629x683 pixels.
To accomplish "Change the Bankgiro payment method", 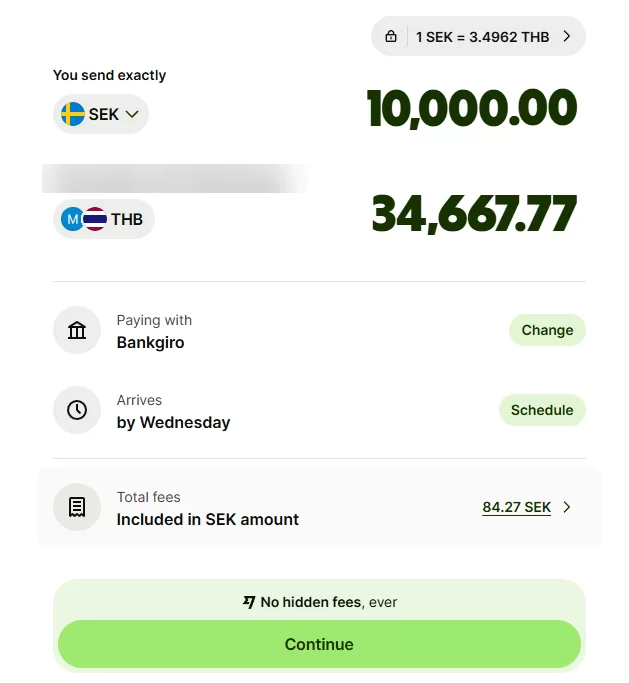I will coord(547,330).
